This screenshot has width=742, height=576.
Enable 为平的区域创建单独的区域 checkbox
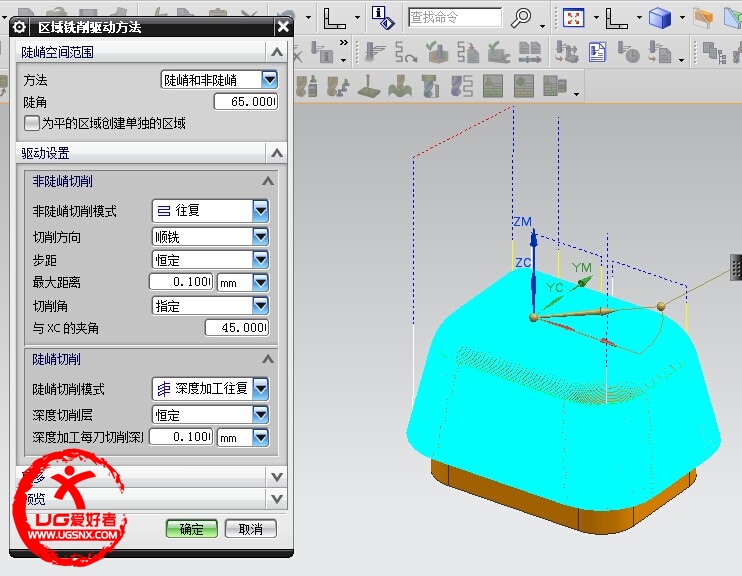[x=32, y=124]
